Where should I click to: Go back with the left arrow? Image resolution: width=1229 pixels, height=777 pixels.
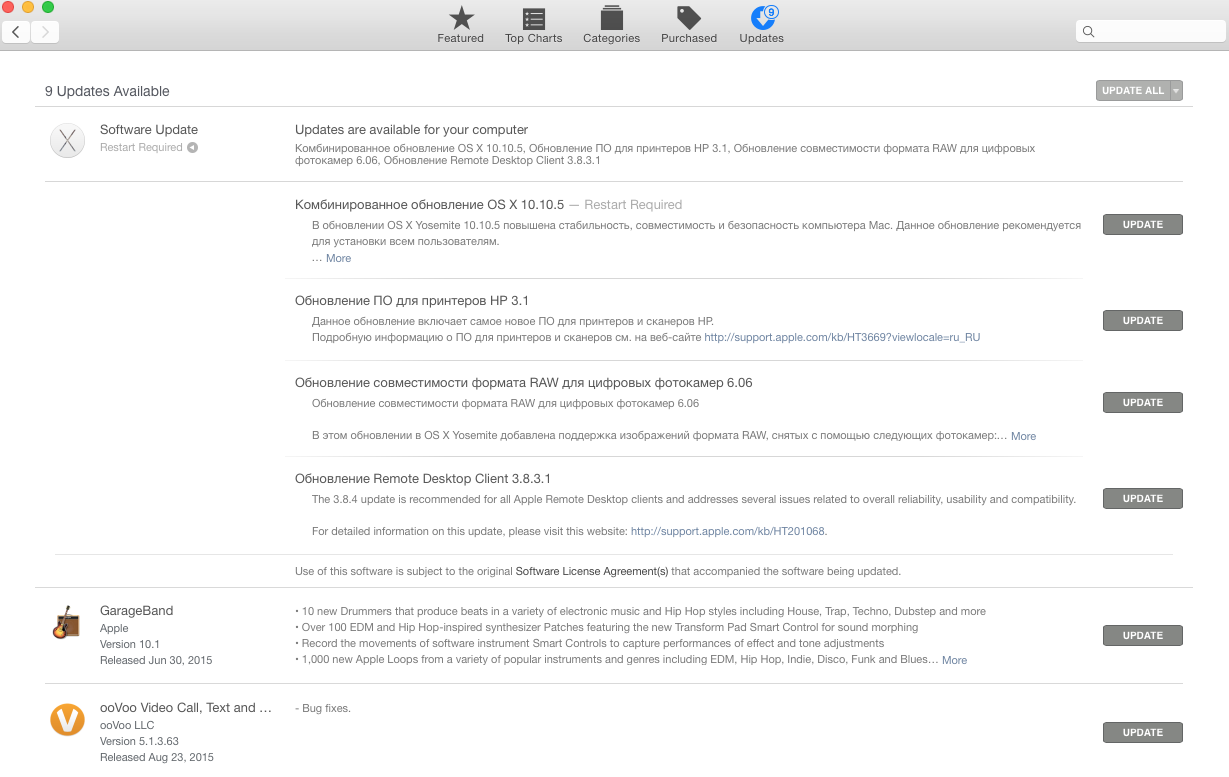click(16, 32)
